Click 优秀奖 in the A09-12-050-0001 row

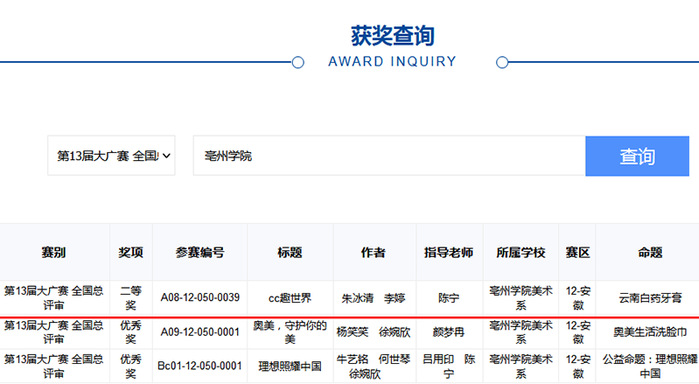(x=131, y=332)
